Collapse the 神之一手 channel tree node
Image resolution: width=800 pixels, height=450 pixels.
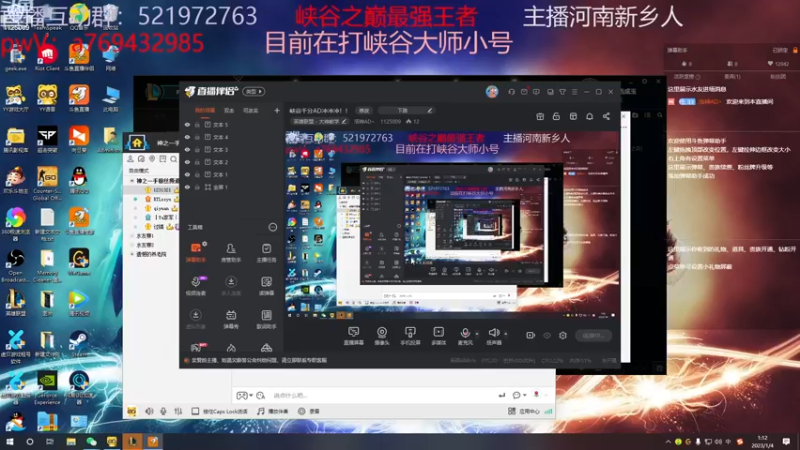coord(132,181)
